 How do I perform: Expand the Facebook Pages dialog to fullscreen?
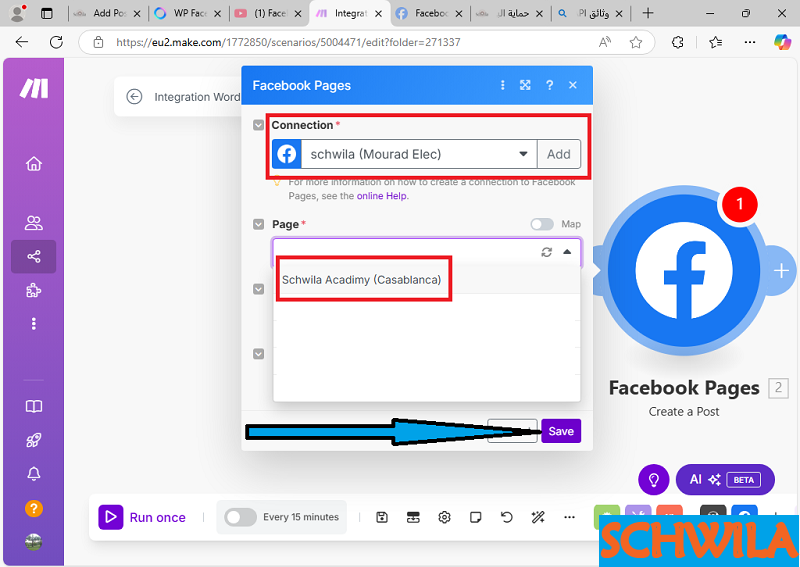pos(525,85)
